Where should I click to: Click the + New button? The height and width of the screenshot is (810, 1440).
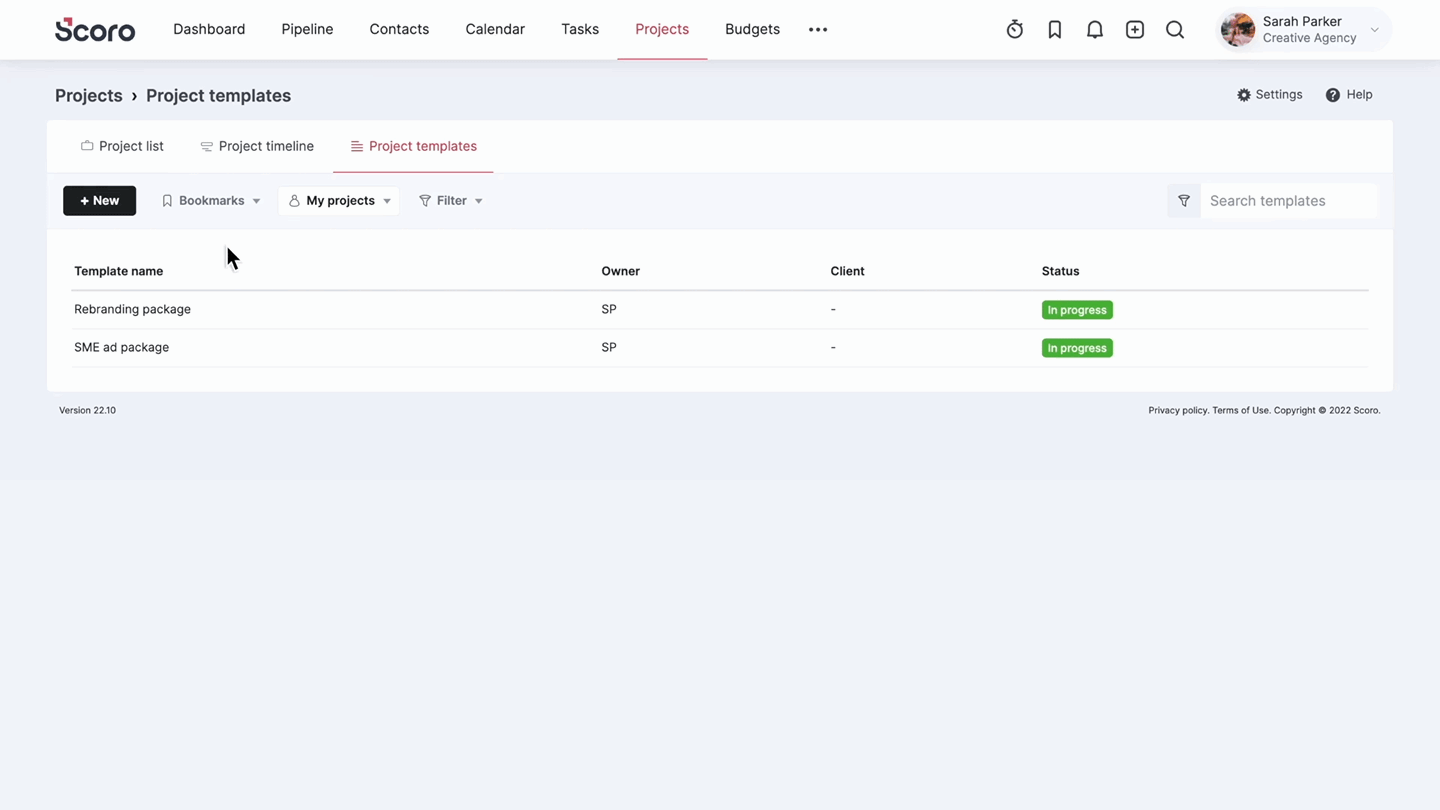(x=99, y=201)
